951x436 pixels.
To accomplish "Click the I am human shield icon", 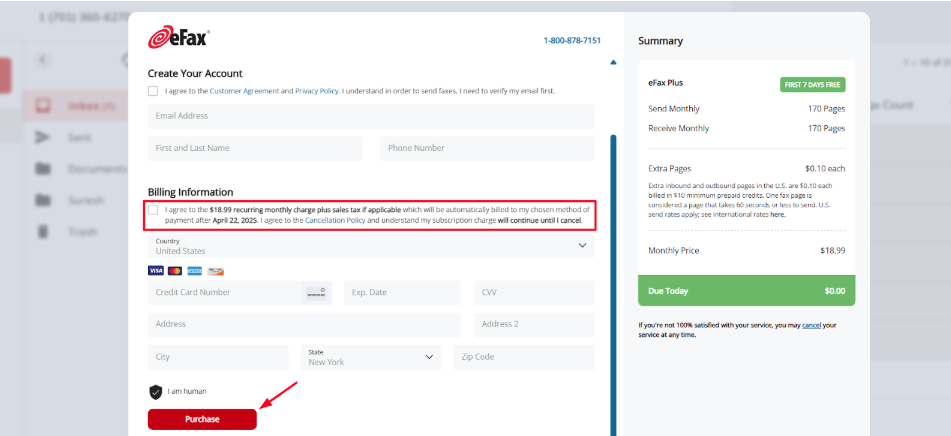I will [156, 392].
